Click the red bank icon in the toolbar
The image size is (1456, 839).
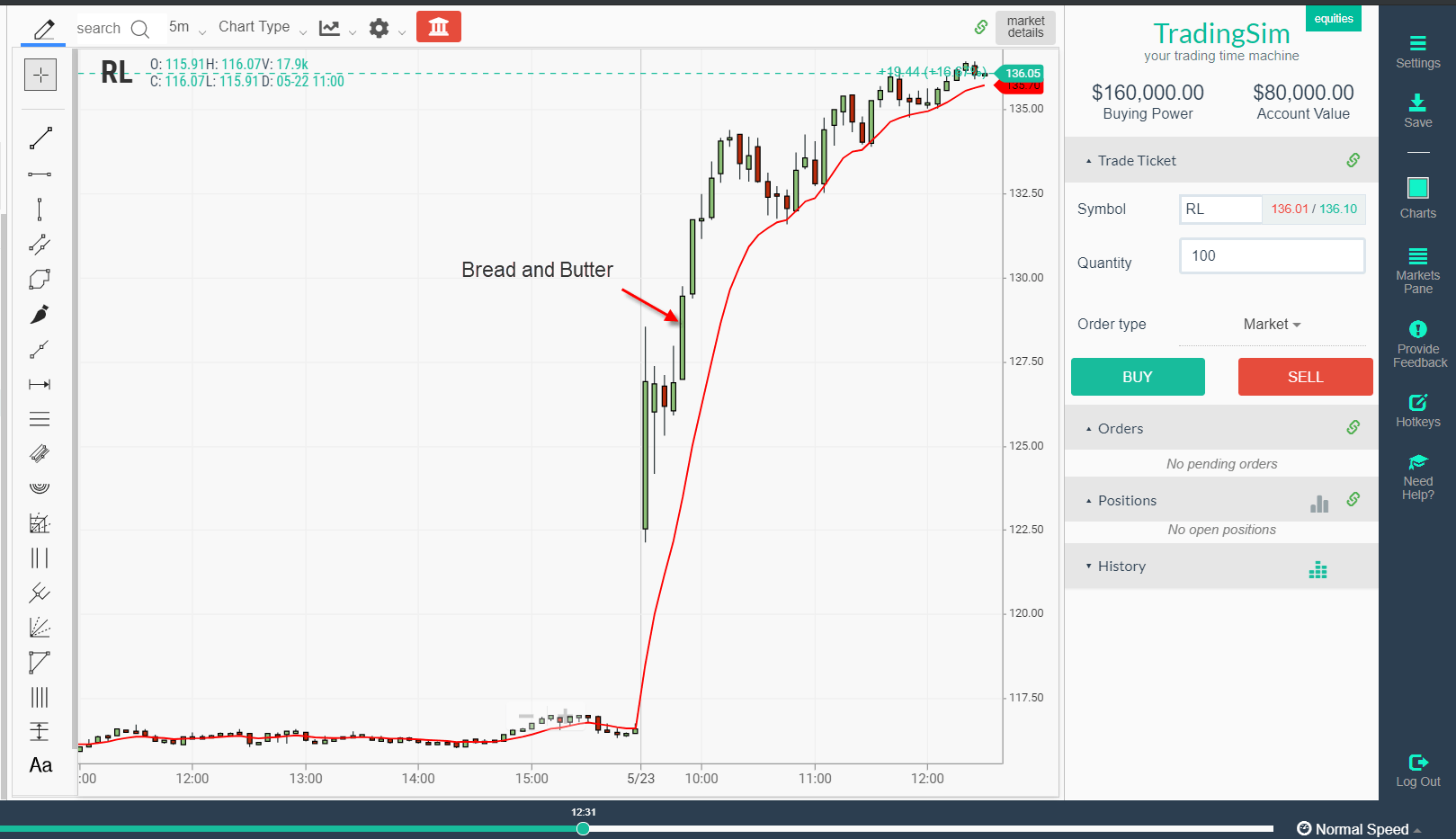(439, 27)
